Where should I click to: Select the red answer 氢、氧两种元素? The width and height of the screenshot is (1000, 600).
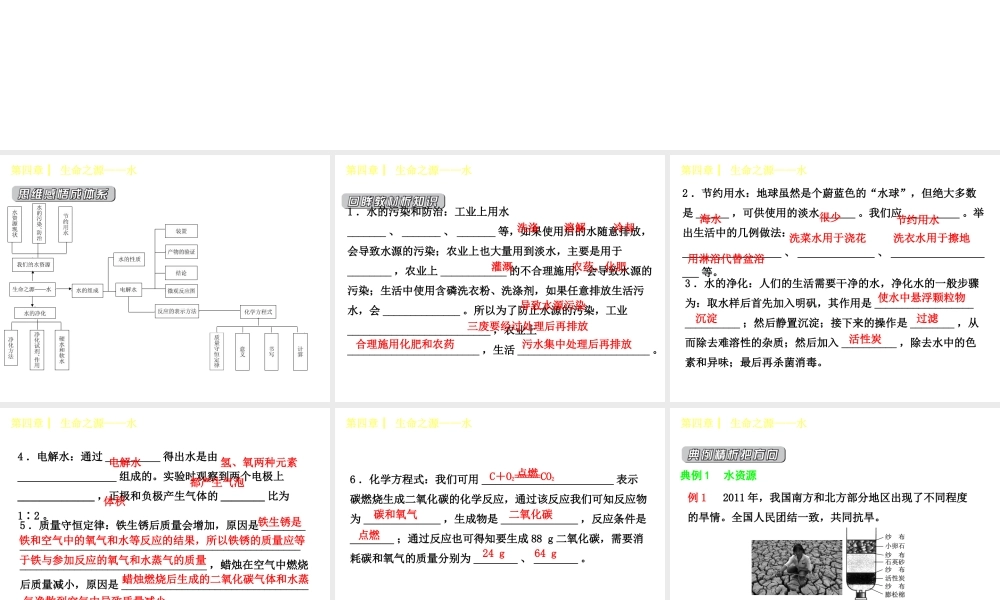[258, 462]
